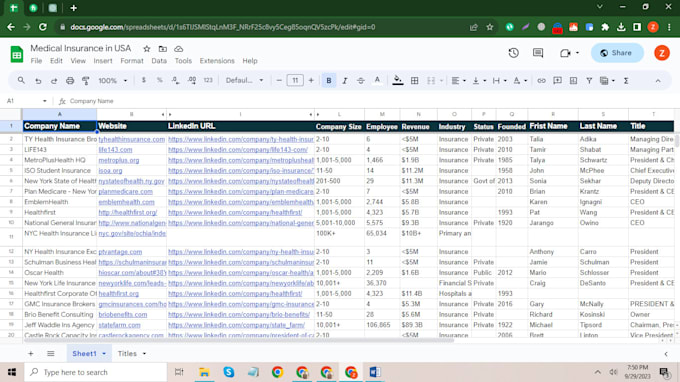Open the File menu
The height and width of the screenshot is (382, 680).
pyautogui.click(x=36, y=61)
